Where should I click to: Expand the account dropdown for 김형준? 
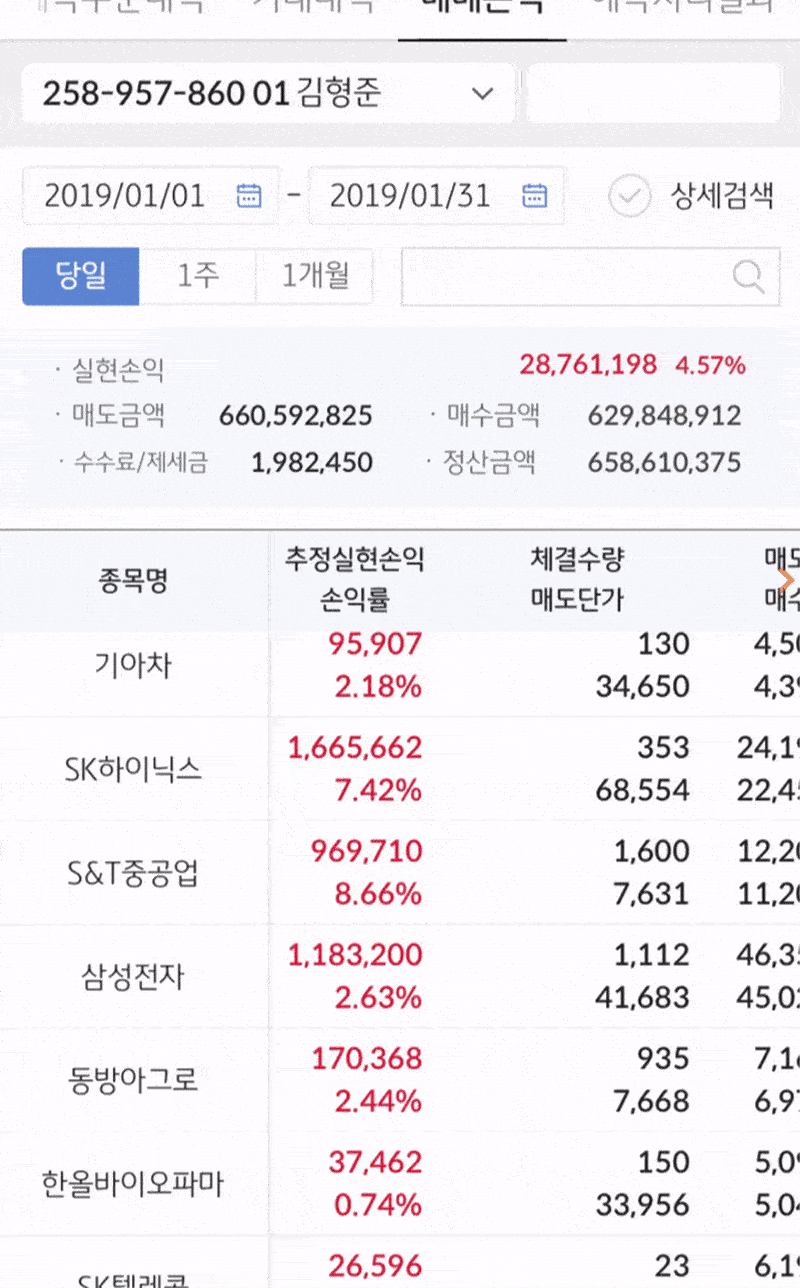pos(483,94)
